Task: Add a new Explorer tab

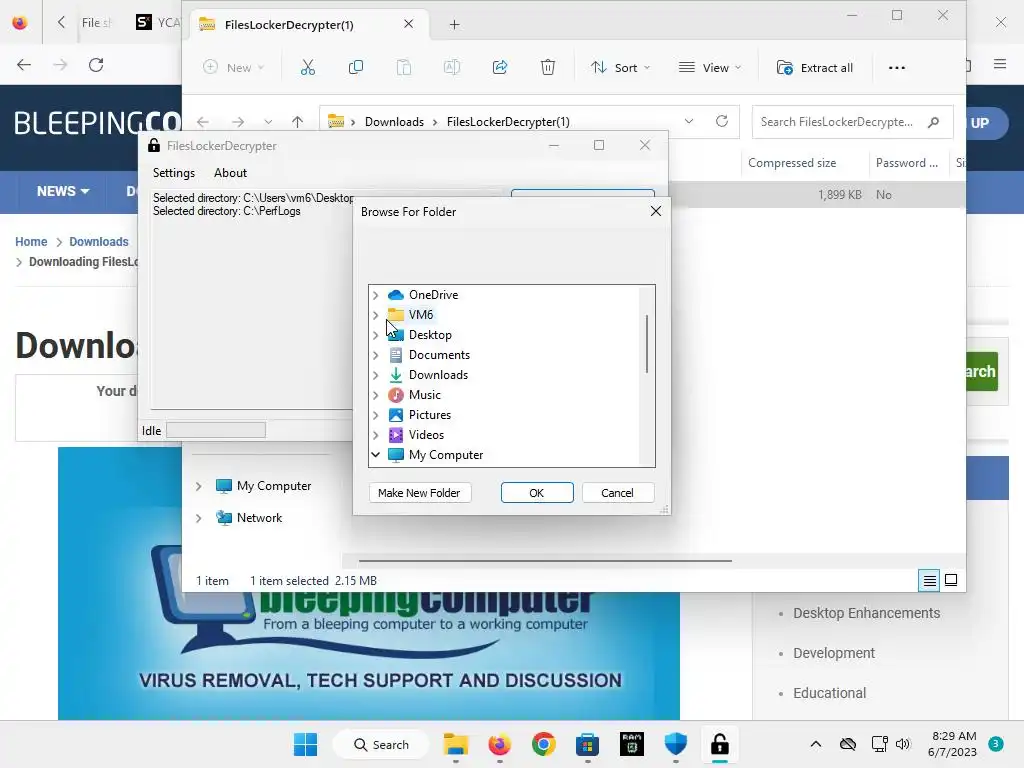Action: tap(455, 25)
